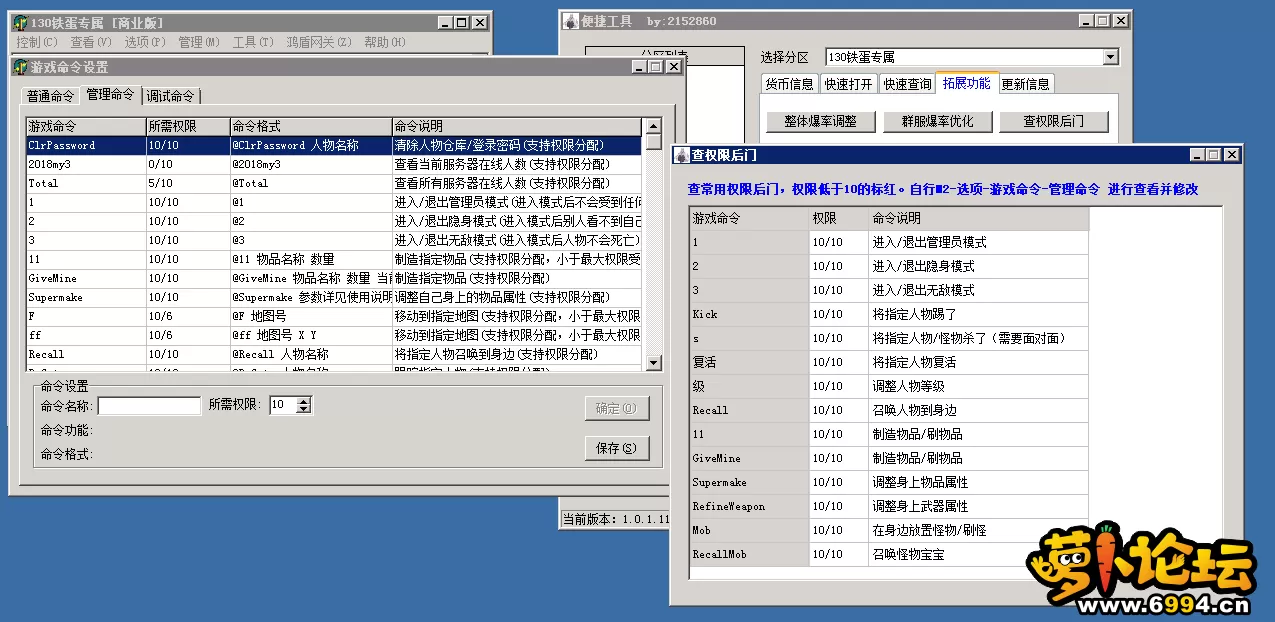Viewport: 1275px width, 622px height.
Task: Select 进入/退出隐身模式 row in 查权限后门
Action: pyautogui.click(x=889, y=266)
